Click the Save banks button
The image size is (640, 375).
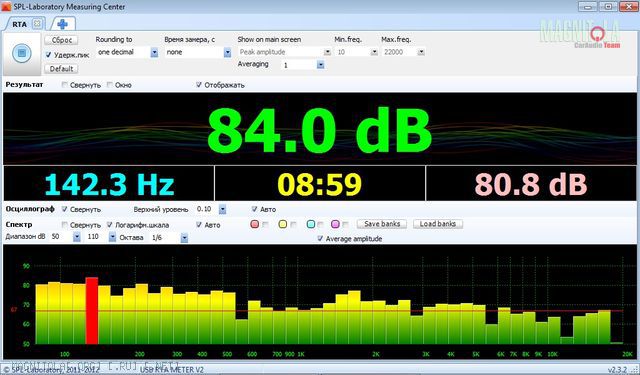(382, 224)
